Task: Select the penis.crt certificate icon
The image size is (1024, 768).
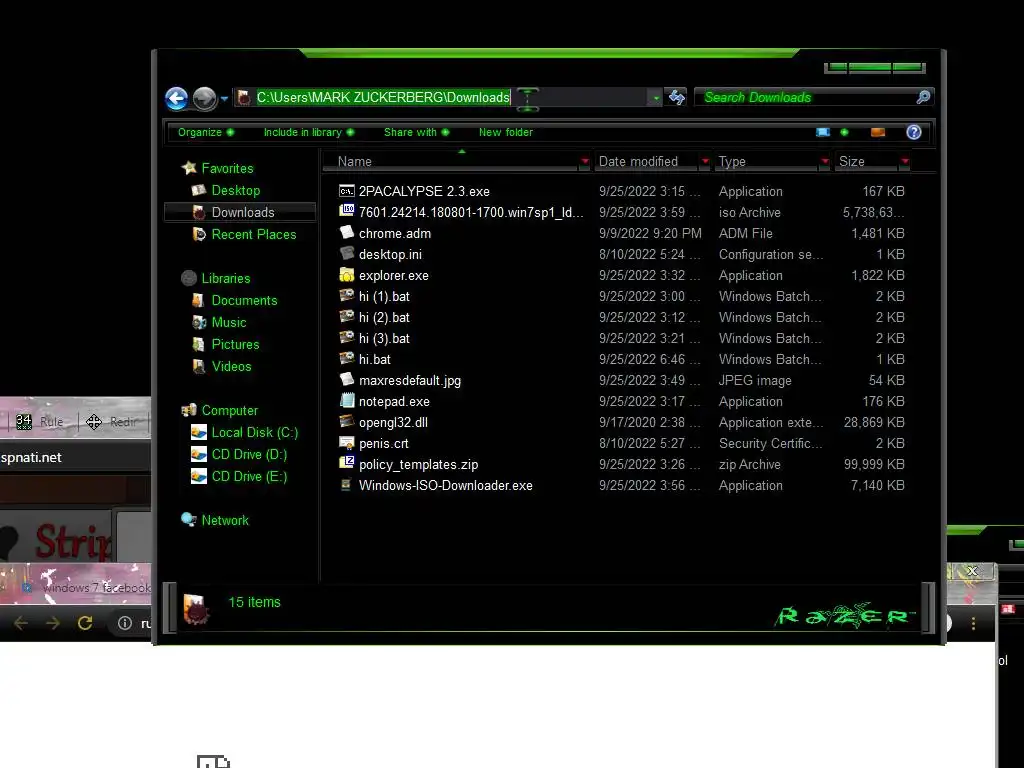Action: [x=347, y=443]
